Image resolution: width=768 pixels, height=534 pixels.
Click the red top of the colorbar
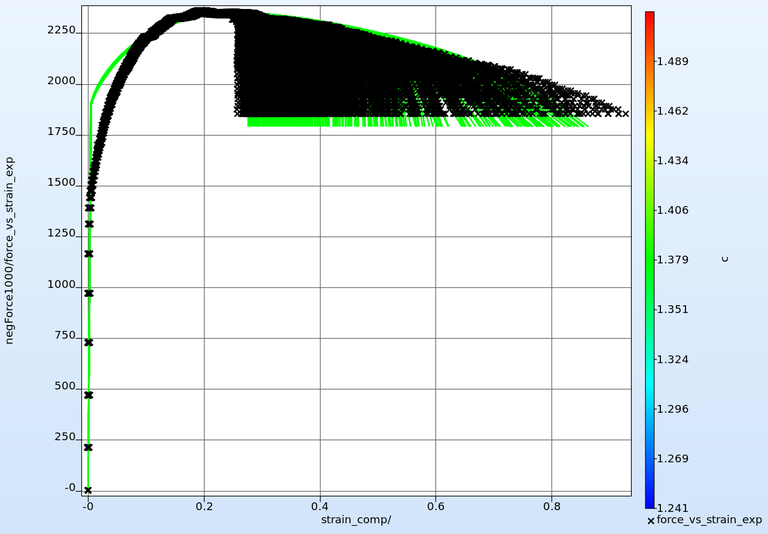[x=650, y=16]
